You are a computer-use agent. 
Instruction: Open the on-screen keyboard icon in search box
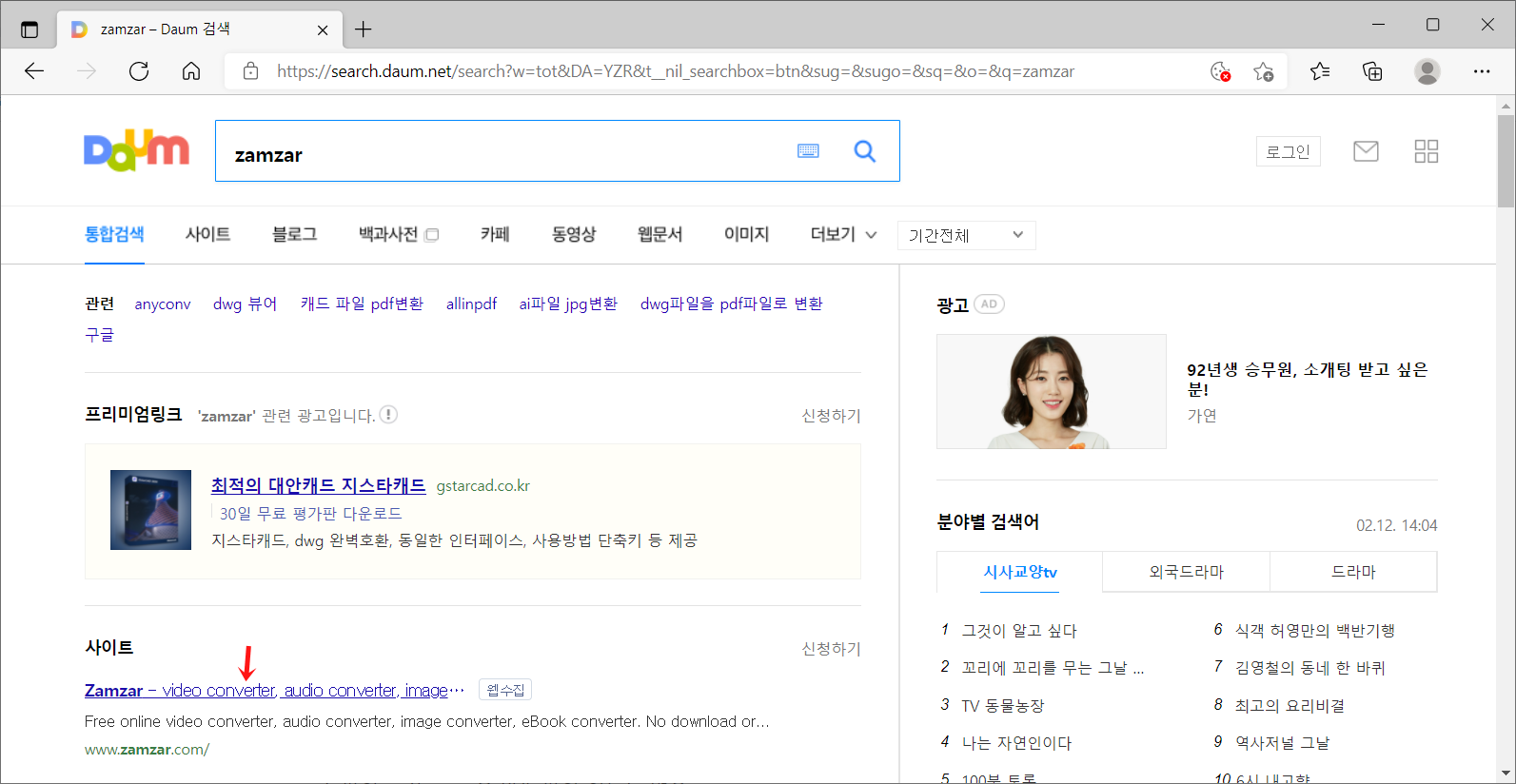808,150
